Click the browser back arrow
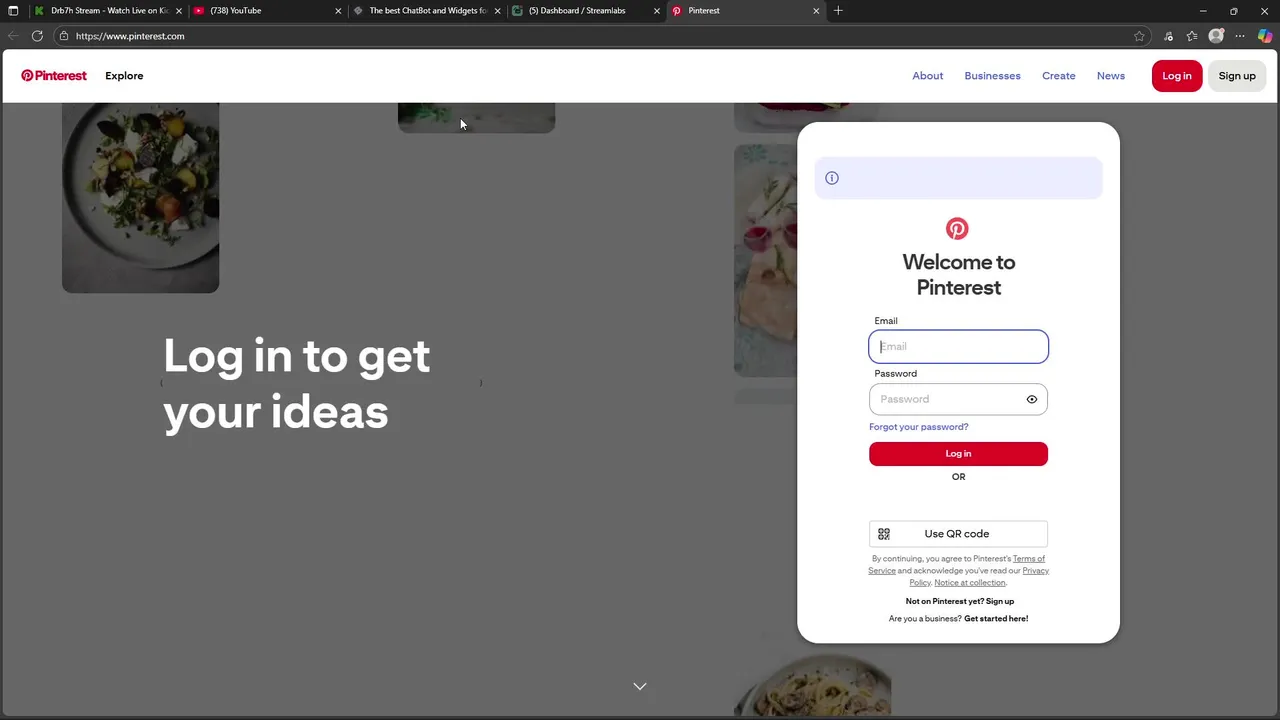This screenshot has width=1280, height=720. 13,36
